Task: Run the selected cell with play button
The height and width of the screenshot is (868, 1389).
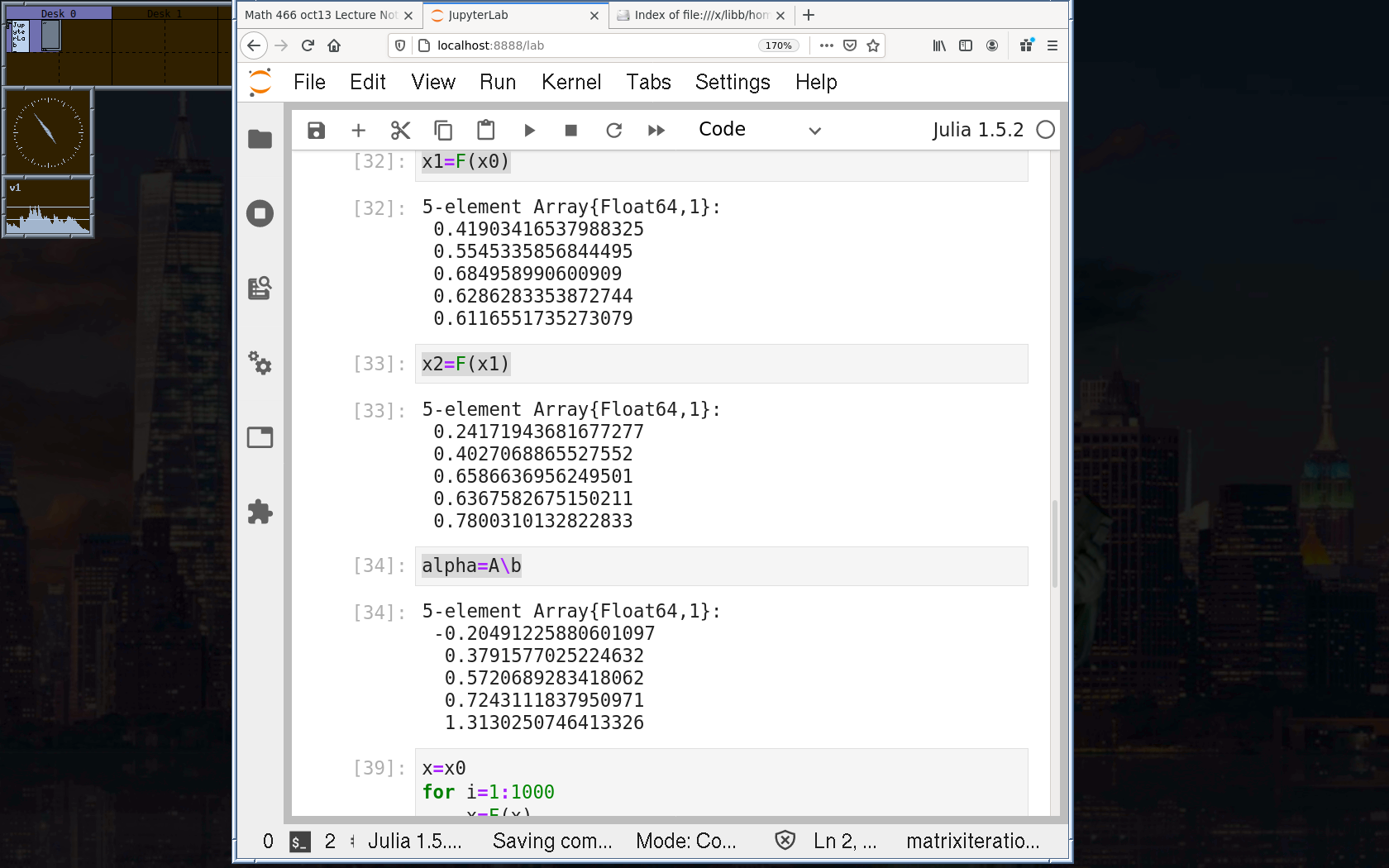Action: pyautogui.click(x=529, y=131)
